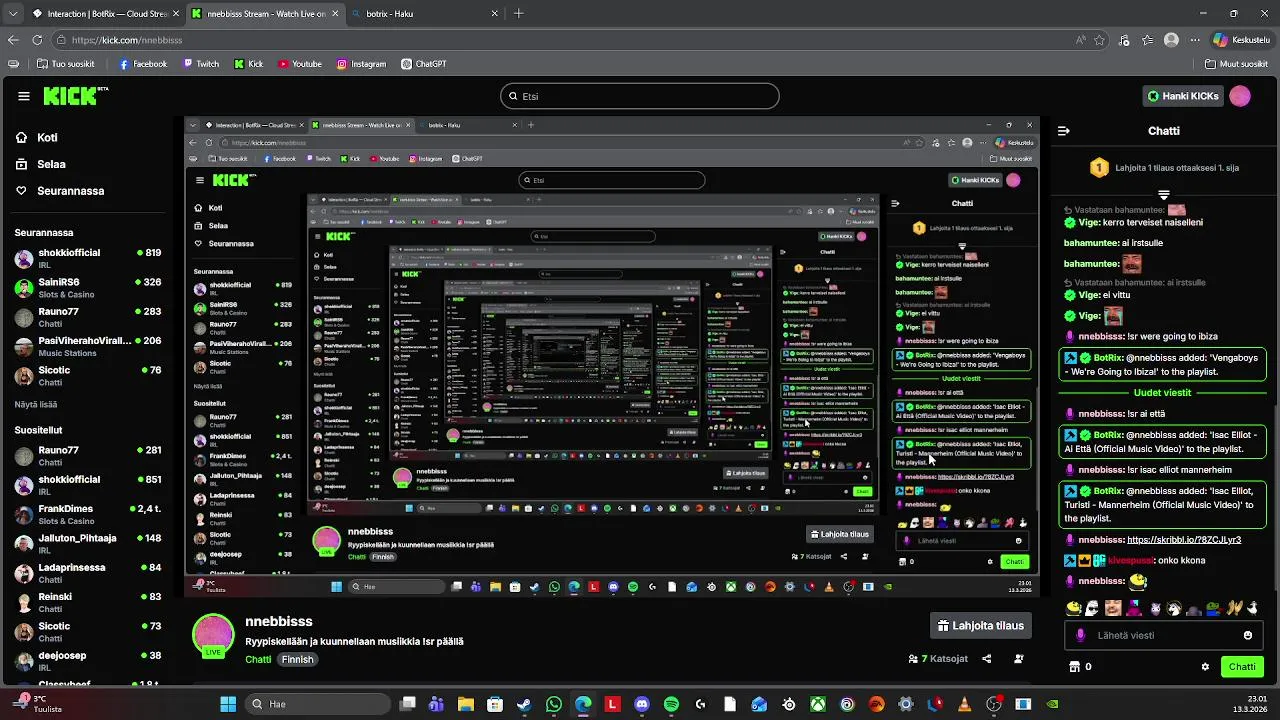Screen dimensions: 1280x720
Task: Open chat settings gear icon
Action: (x=1205, y=667)
